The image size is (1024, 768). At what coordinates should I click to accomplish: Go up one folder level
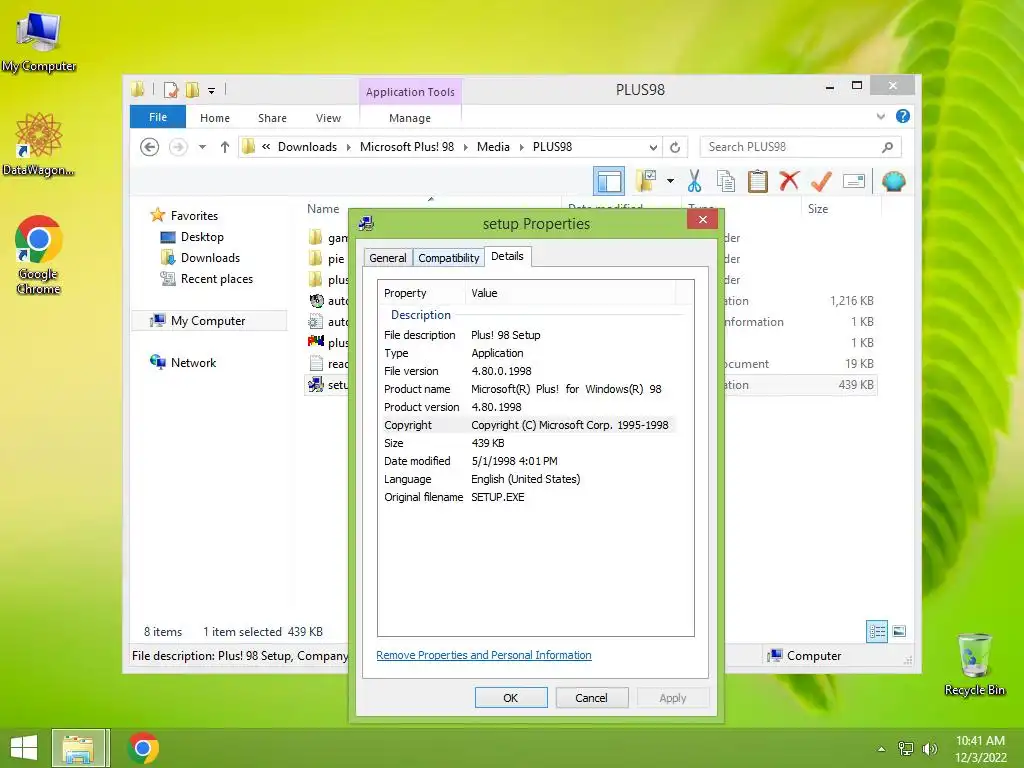click(225, 147)
